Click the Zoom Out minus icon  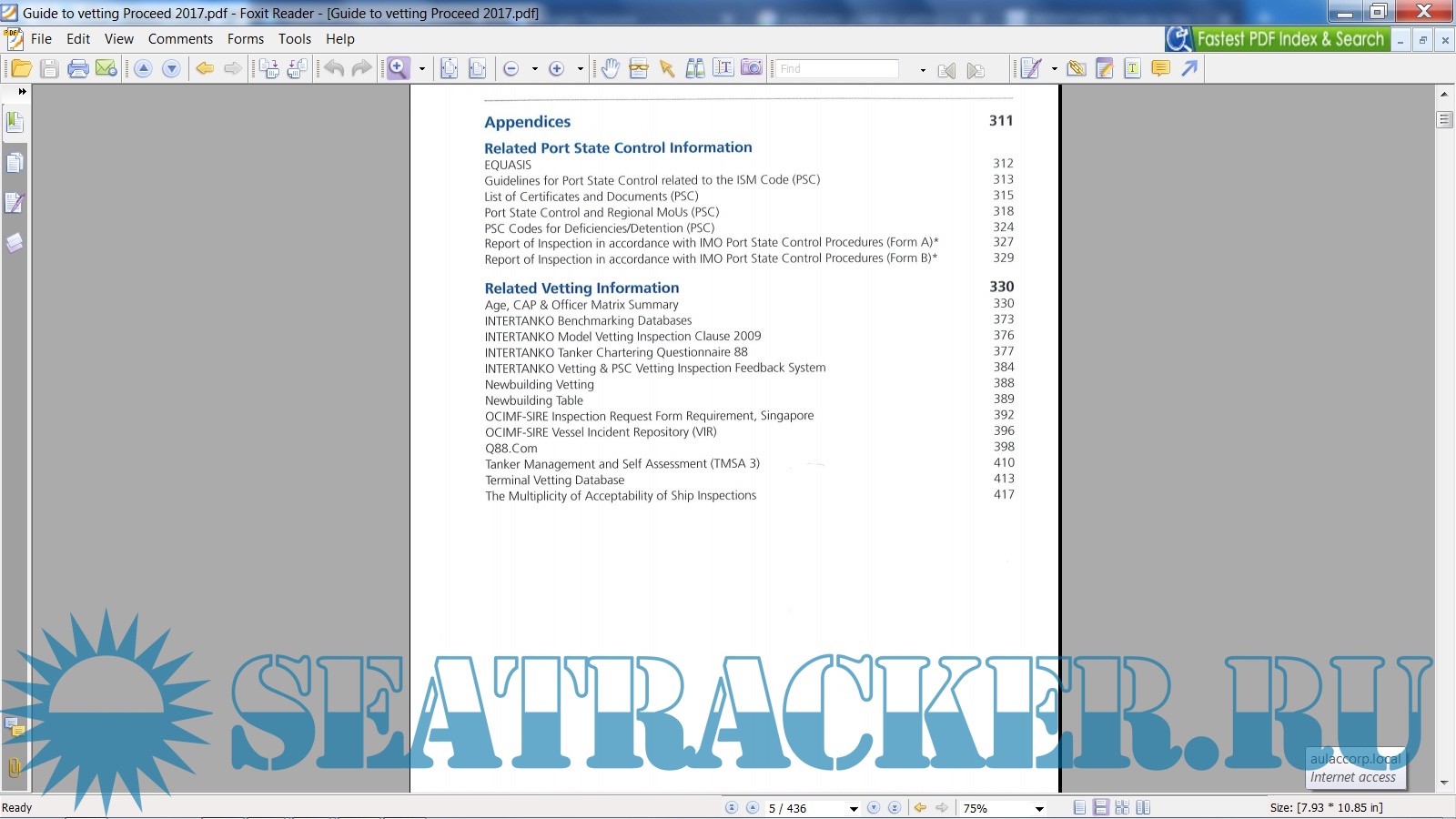(x=511, y=69)
